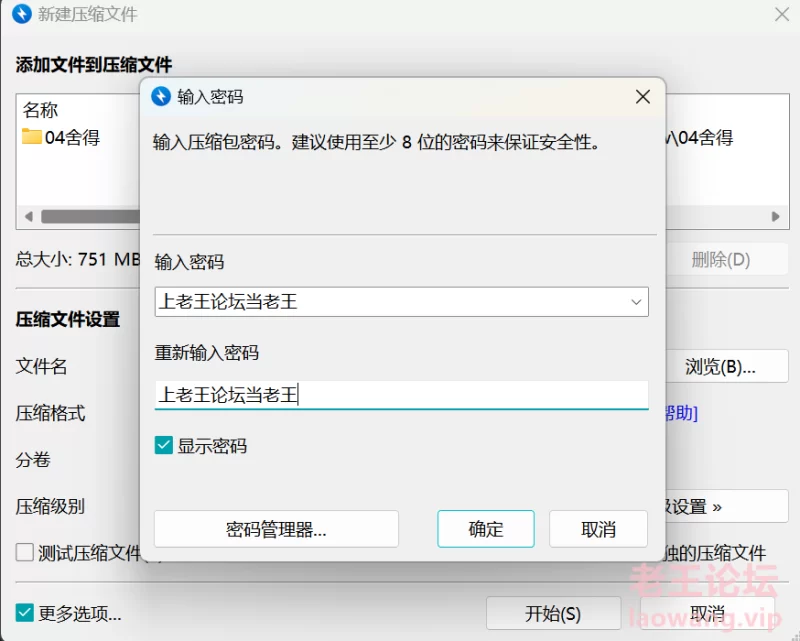The width and height of the screenshot is (800, 641).
Task: Click the 04舍得 folder icon in file list
Action: click(32, 137)
